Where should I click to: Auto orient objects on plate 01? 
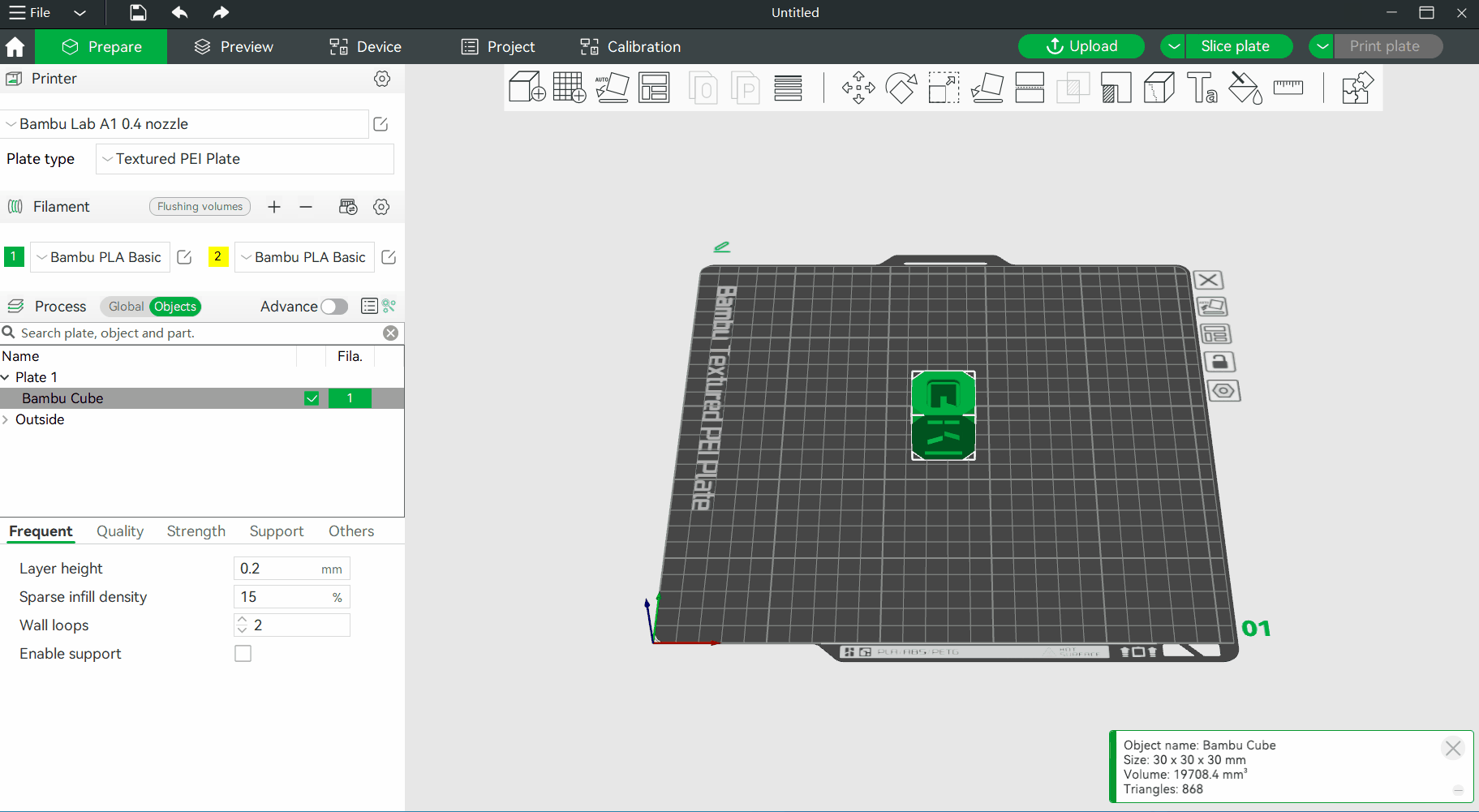[x=1212, y=307]
